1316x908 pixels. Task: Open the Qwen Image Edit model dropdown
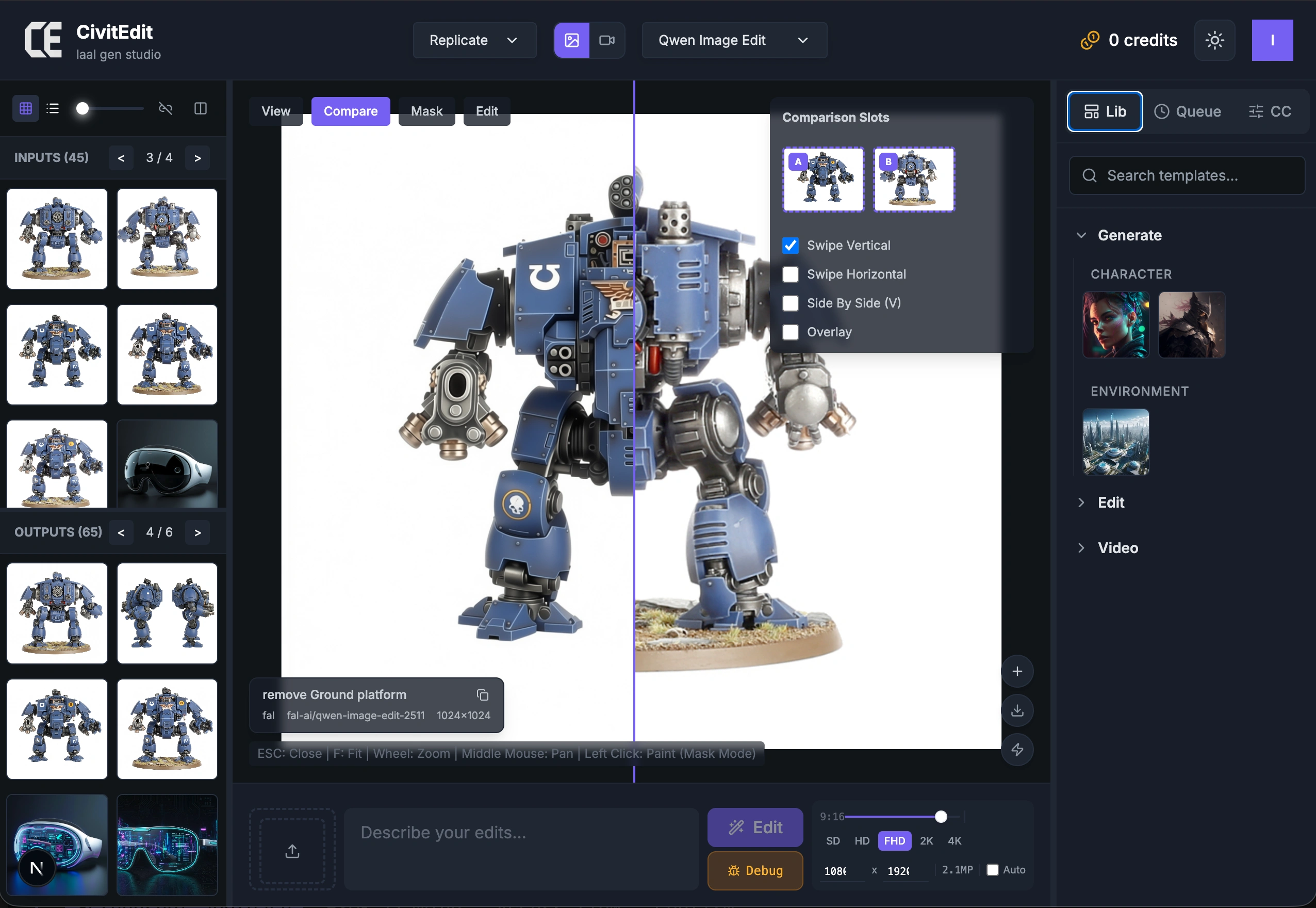point(734,40)
